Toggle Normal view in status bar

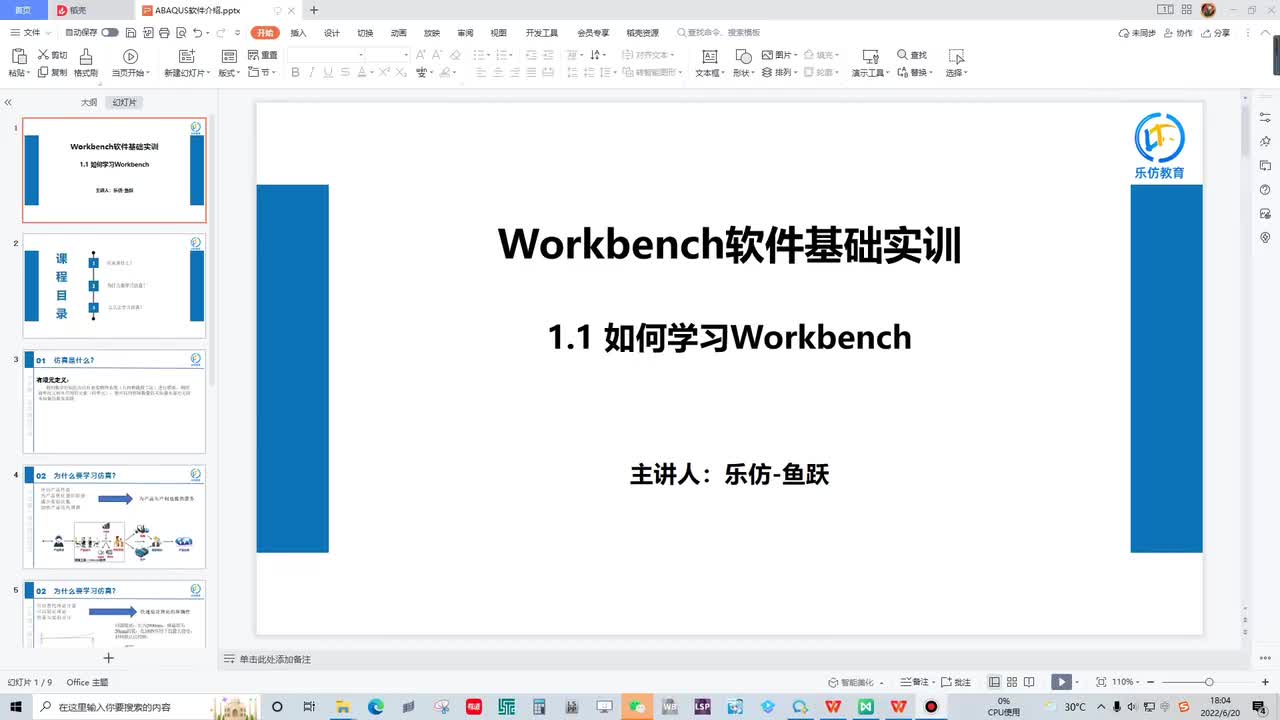994,682
